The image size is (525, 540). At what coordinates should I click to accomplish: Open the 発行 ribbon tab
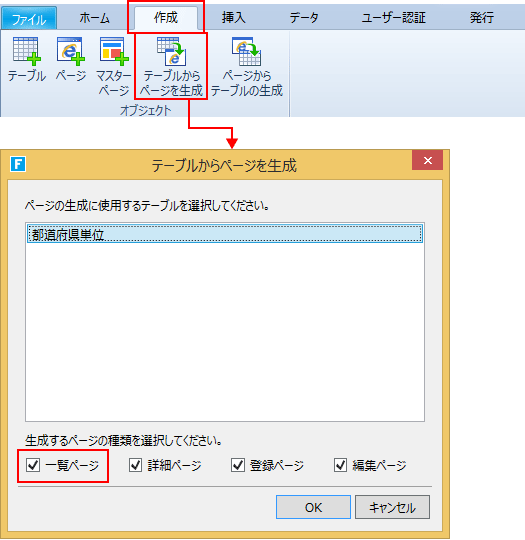tap(482, 18)
